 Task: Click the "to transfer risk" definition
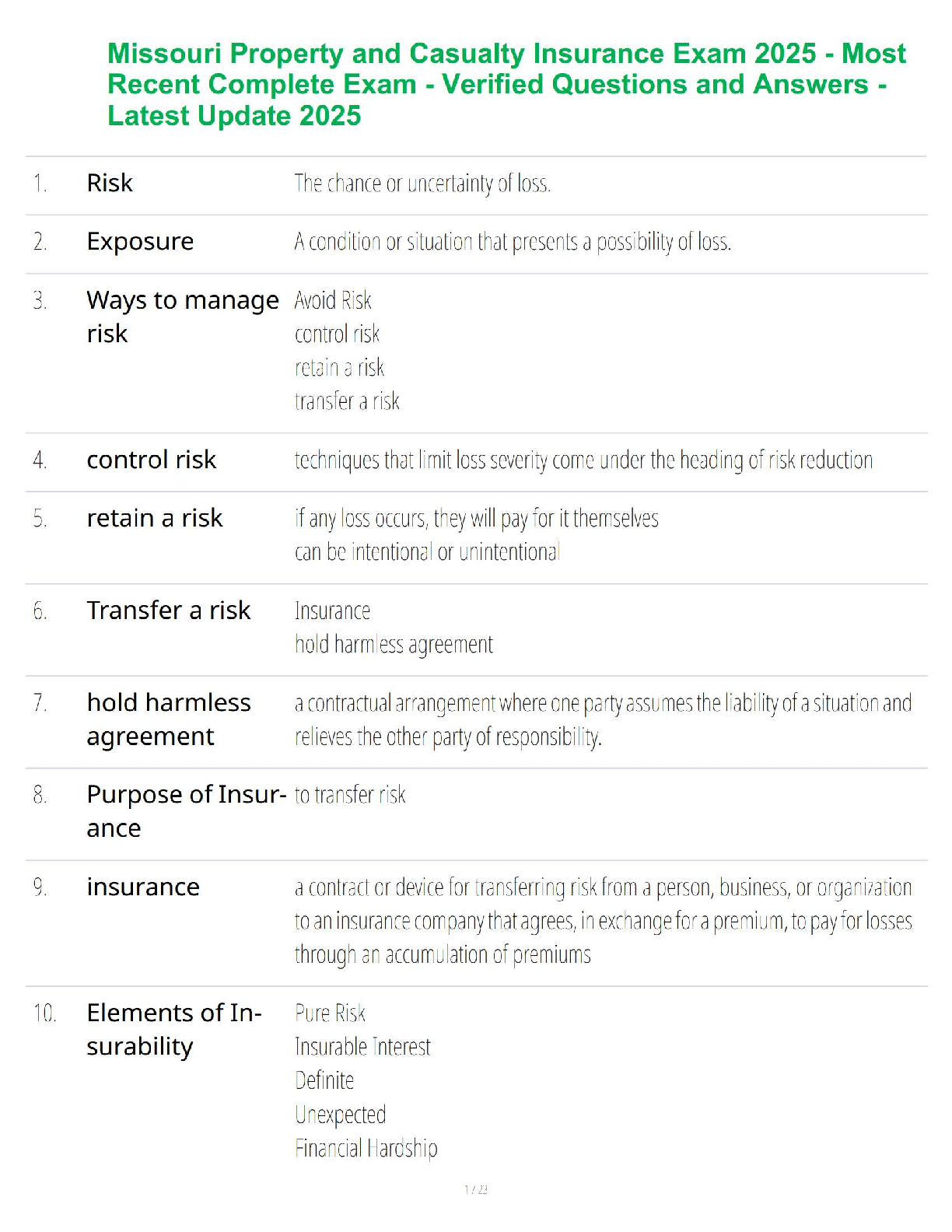(x=350, y=795)
